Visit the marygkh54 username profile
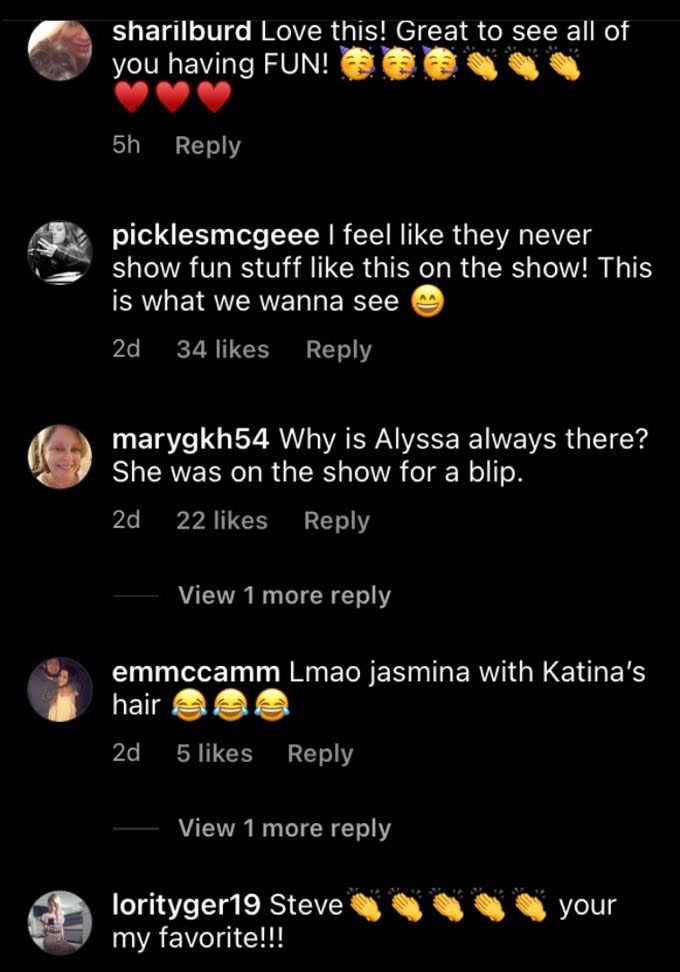This screenshot has height=972, width=680. (x=190, y=440)
